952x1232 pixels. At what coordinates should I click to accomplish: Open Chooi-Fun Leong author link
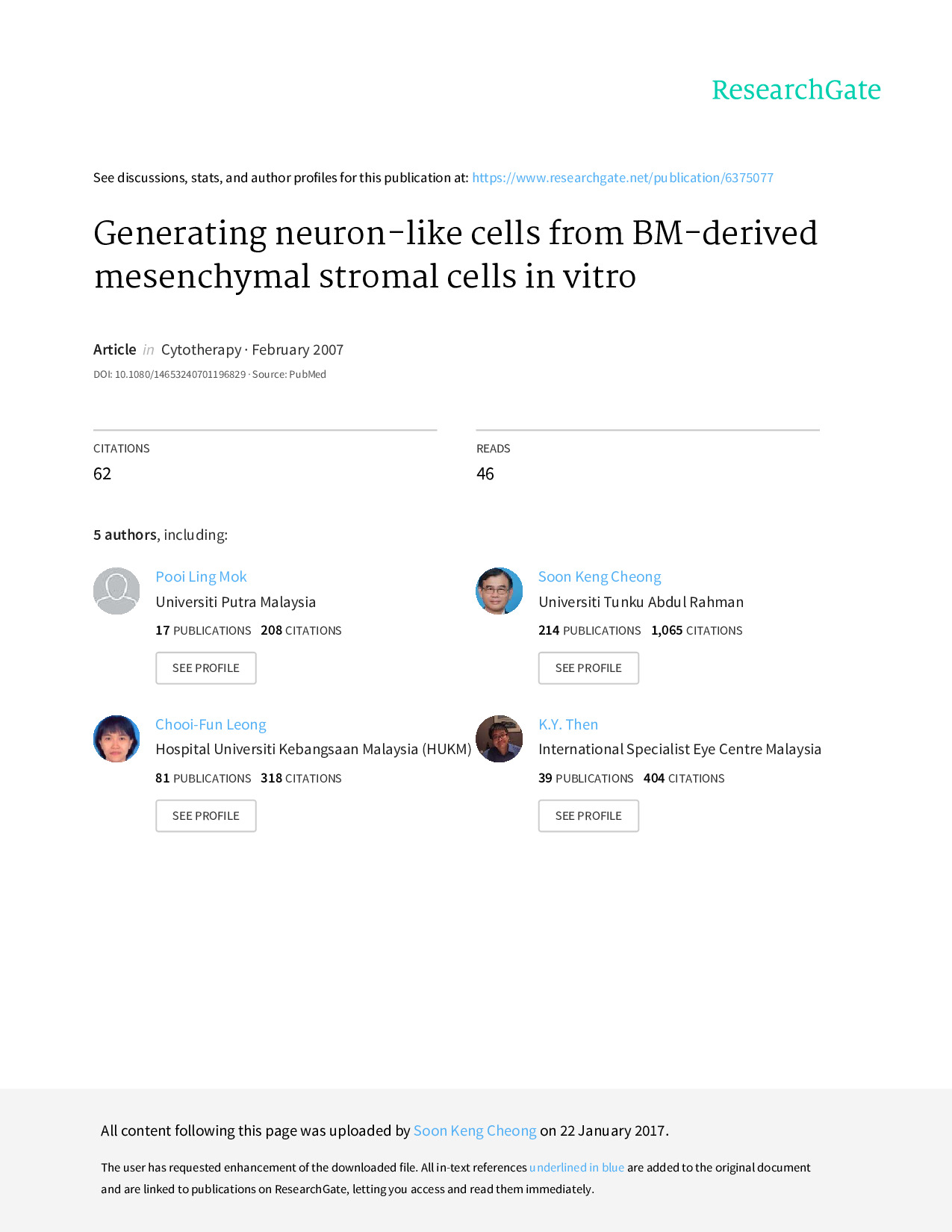click(x=211, y=724)
